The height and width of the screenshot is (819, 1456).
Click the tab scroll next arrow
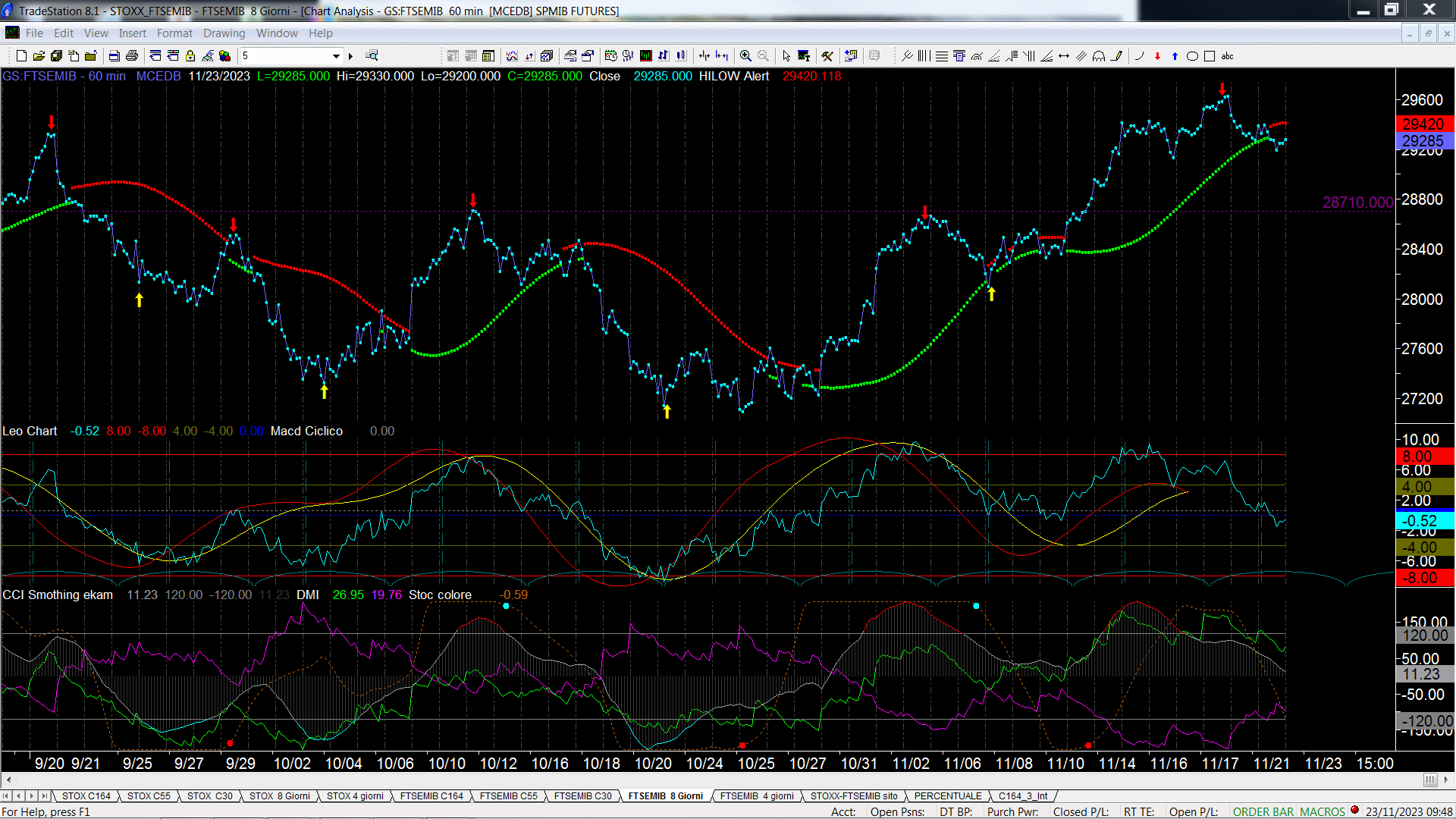pos(32,796)
